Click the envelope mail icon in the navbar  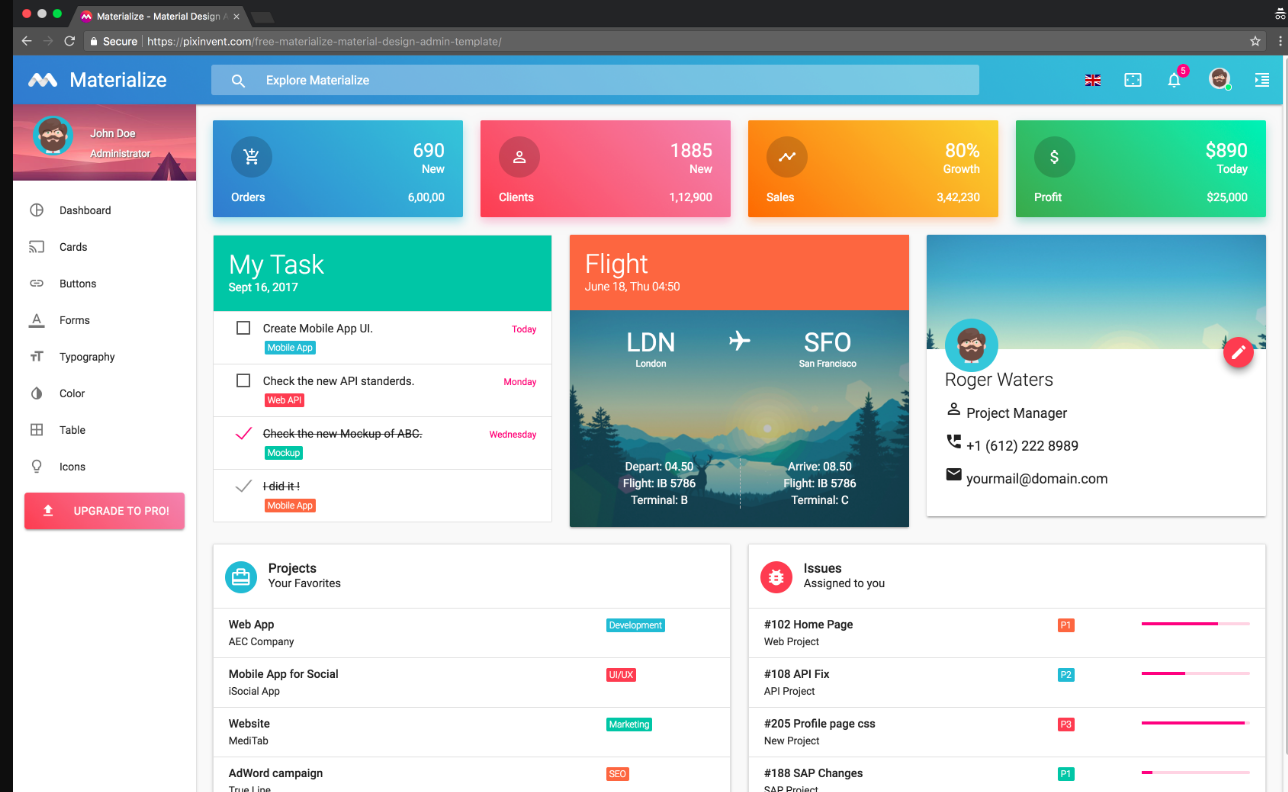[x=1133, y=79]
